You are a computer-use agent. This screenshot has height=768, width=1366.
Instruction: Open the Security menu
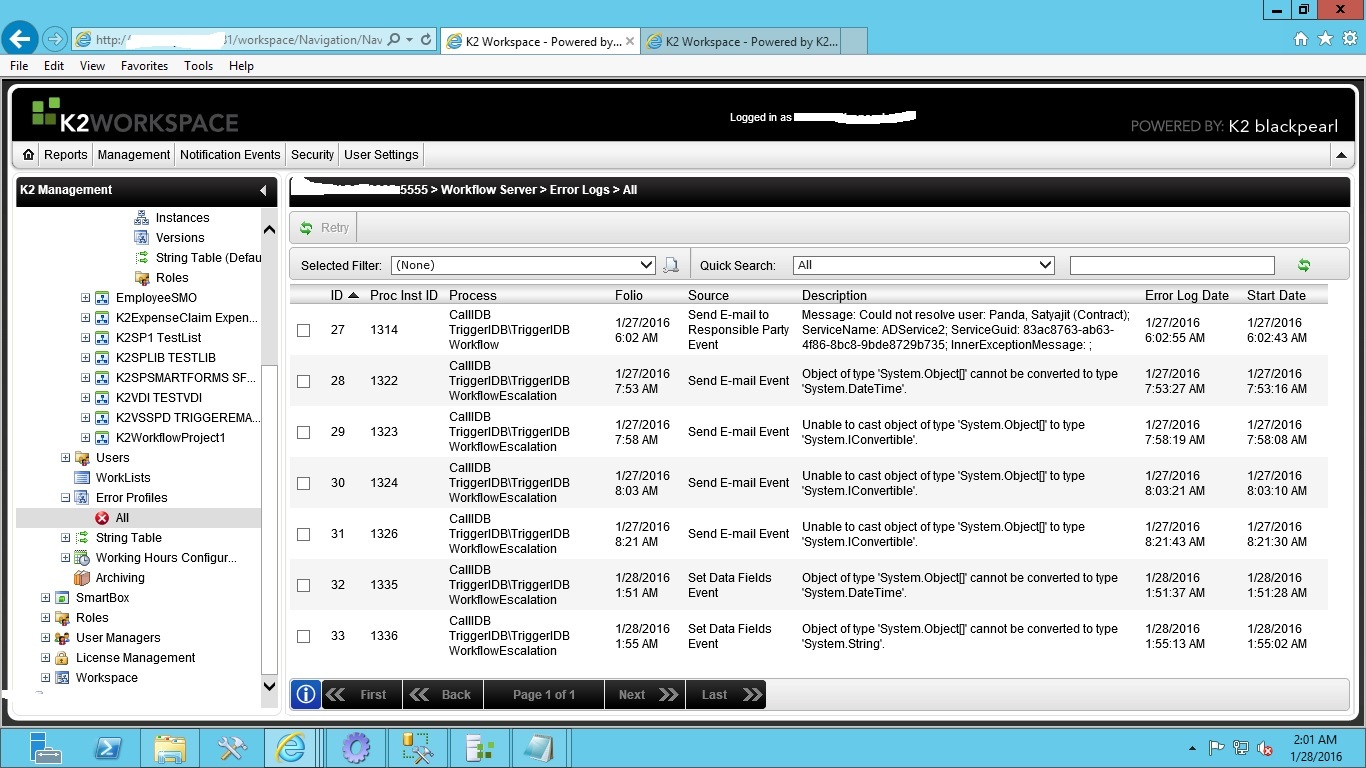tap(312, 155)
